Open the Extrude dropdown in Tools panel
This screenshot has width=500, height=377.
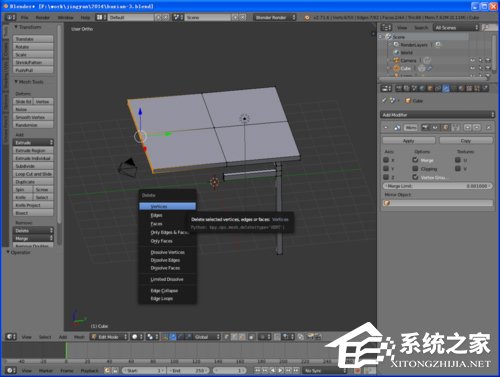click(x=33, y=142)
